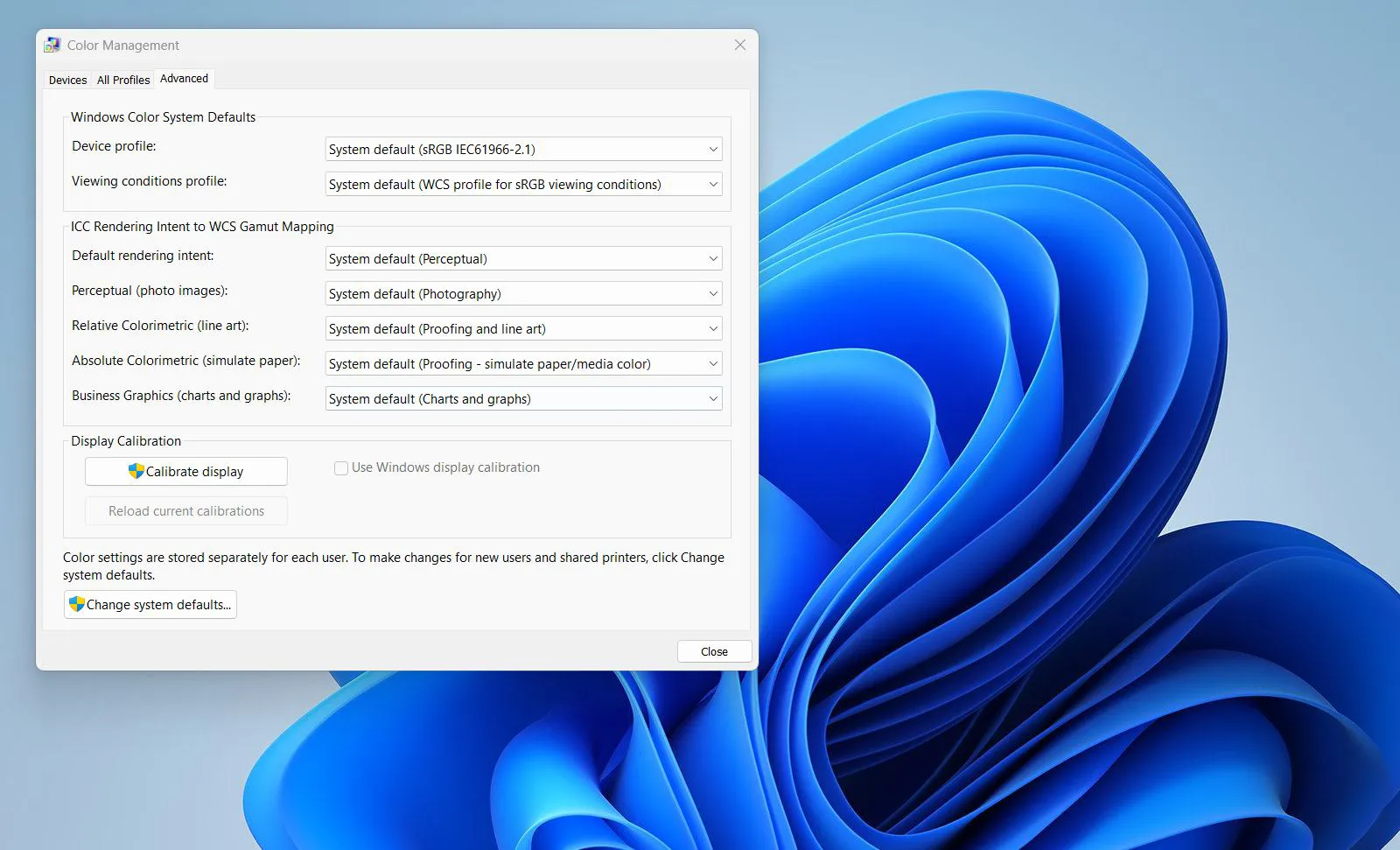1400x850 pixels.
Task: Click the UAC shield on Calibrate display
Action: click(x=135, y=471)
